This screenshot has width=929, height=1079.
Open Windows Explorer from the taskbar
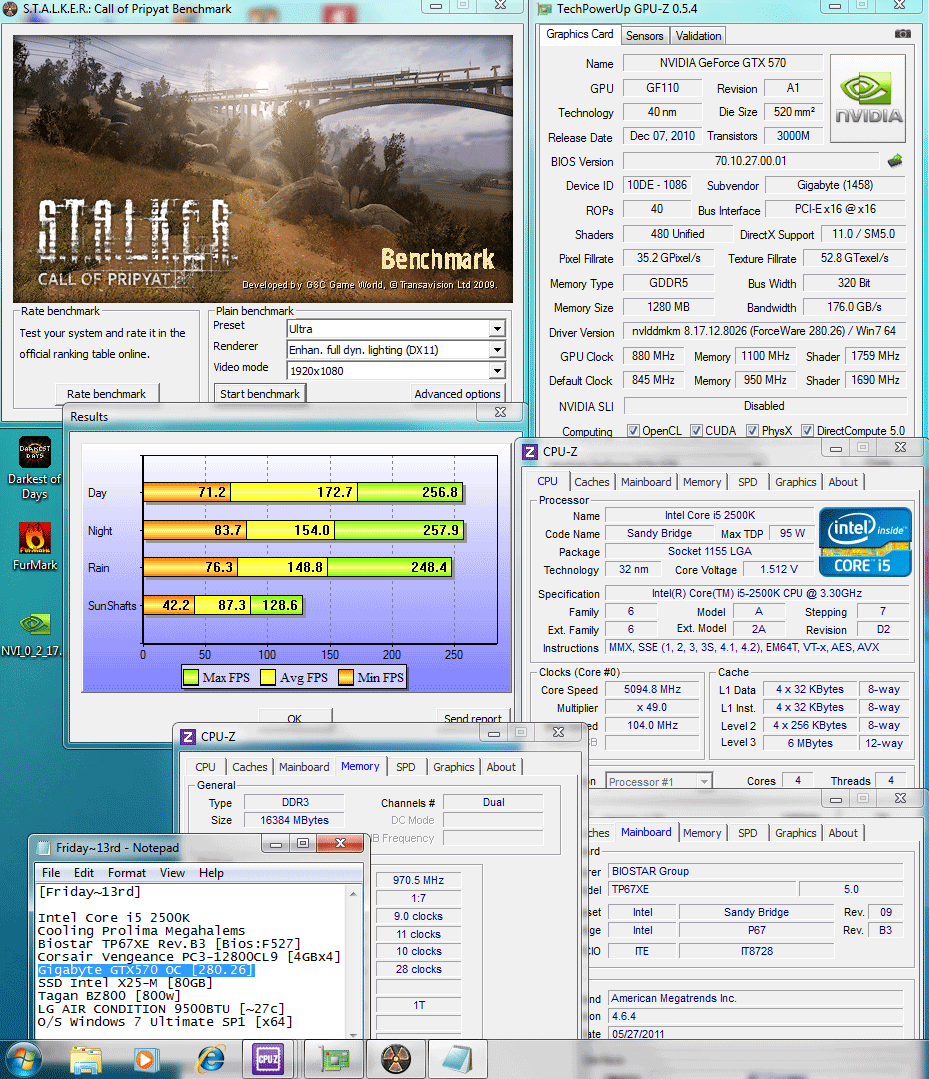pyautogui.click(x=85, y=1059)
